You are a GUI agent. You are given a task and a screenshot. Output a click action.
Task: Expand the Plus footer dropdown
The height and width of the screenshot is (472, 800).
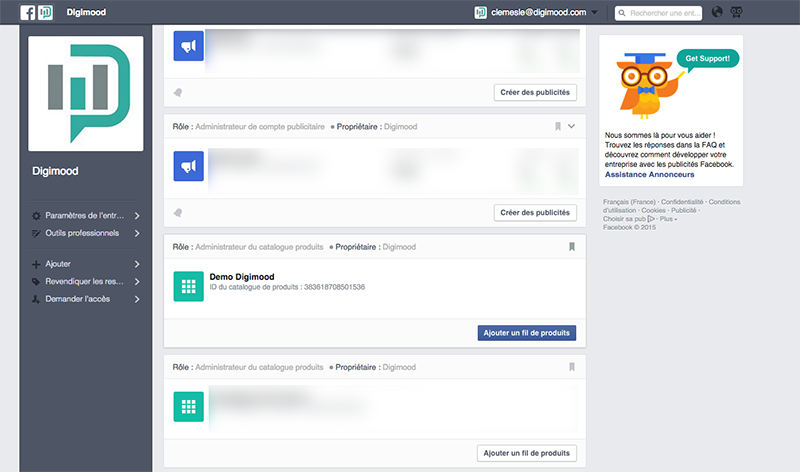point(668,219)
